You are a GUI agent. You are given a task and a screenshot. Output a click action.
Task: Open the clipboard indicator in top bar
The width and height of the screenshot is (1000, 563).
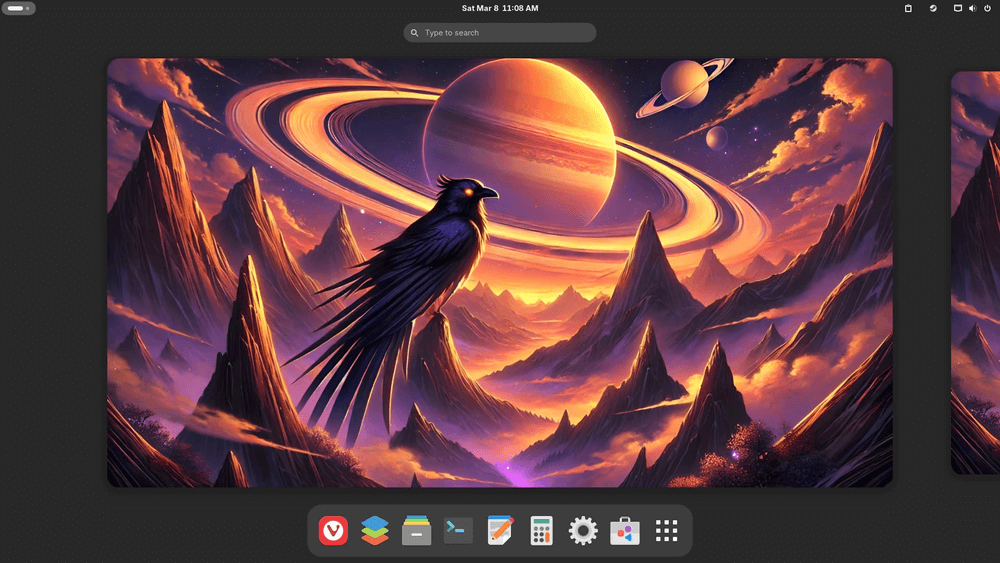(x=908, y=8)
